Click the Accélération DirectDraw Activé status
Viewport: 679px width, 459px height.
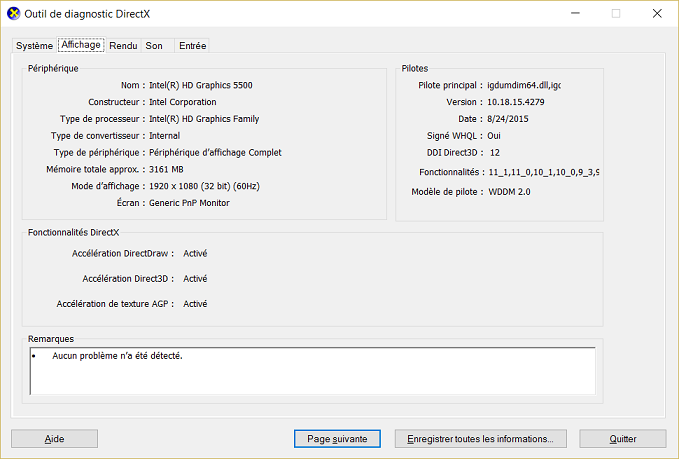(195, 253)
